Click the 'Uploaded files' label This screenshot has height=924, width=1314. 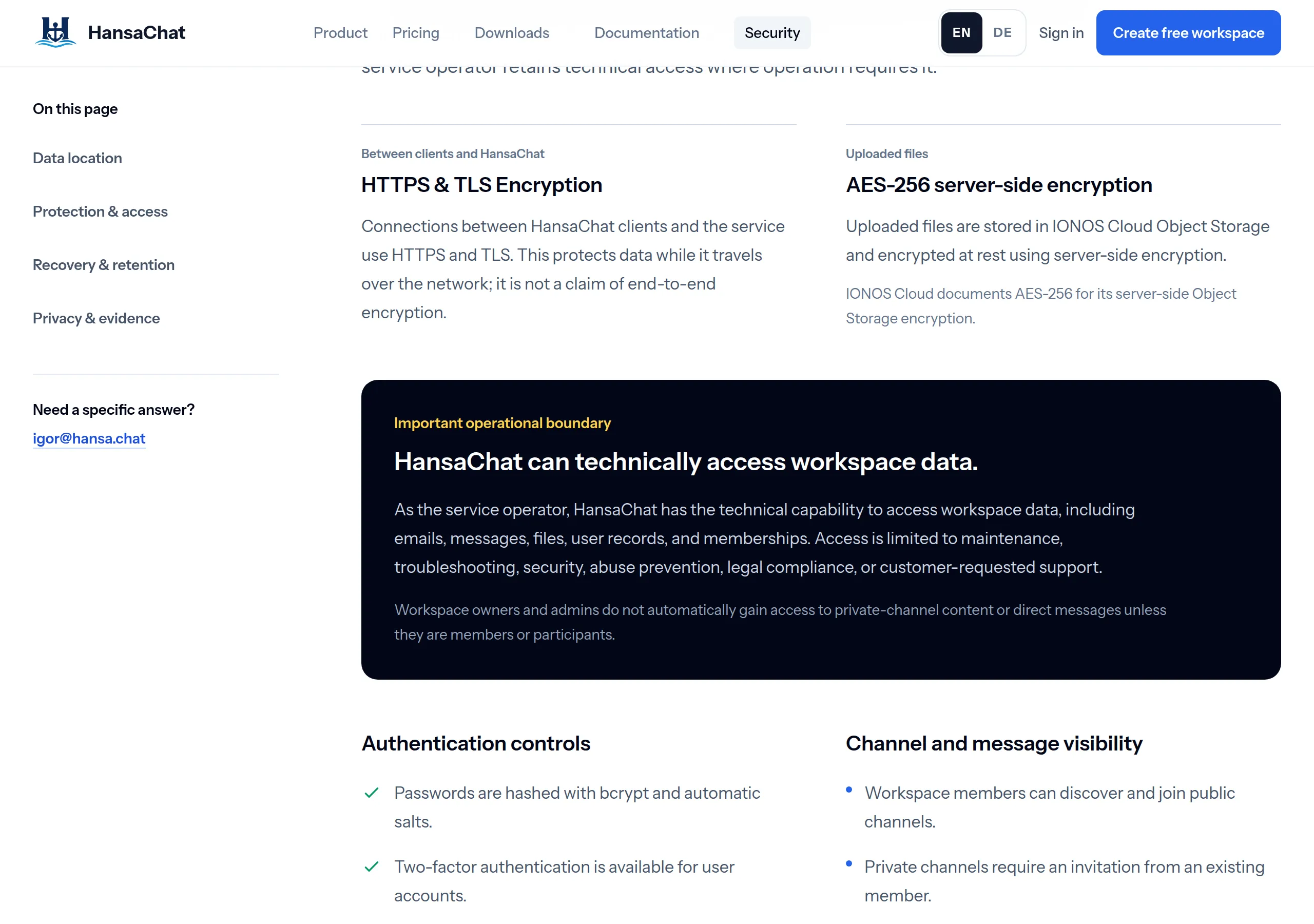886,153
